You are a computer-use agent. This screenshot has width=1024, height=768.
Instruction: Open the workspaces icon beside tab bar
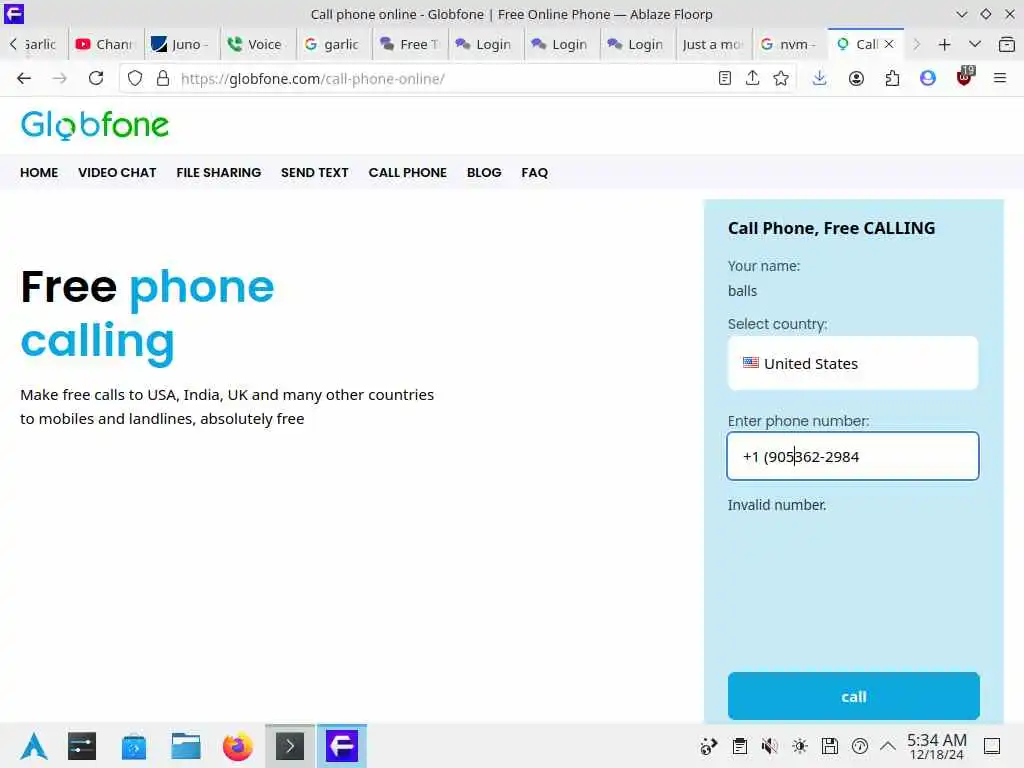click(x=1006, y=44)
